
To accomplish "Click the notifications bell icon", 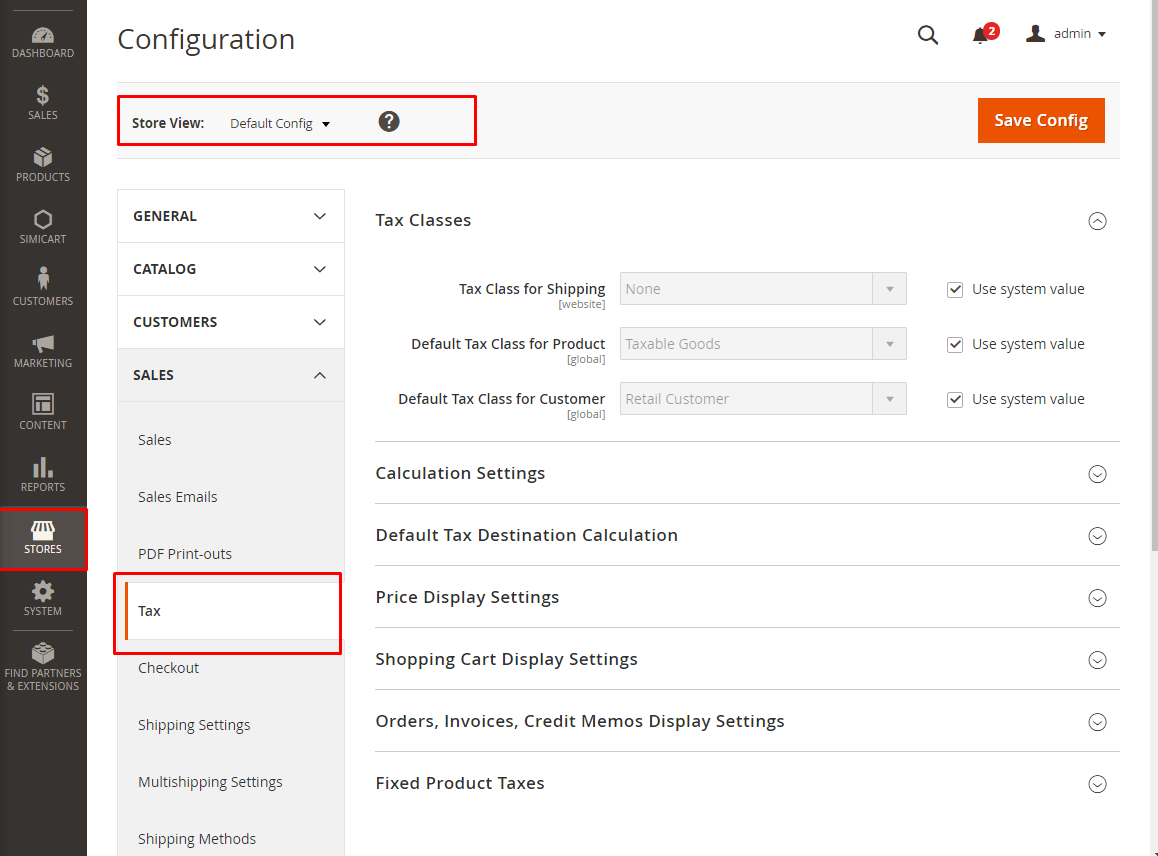I will point(980,36).
